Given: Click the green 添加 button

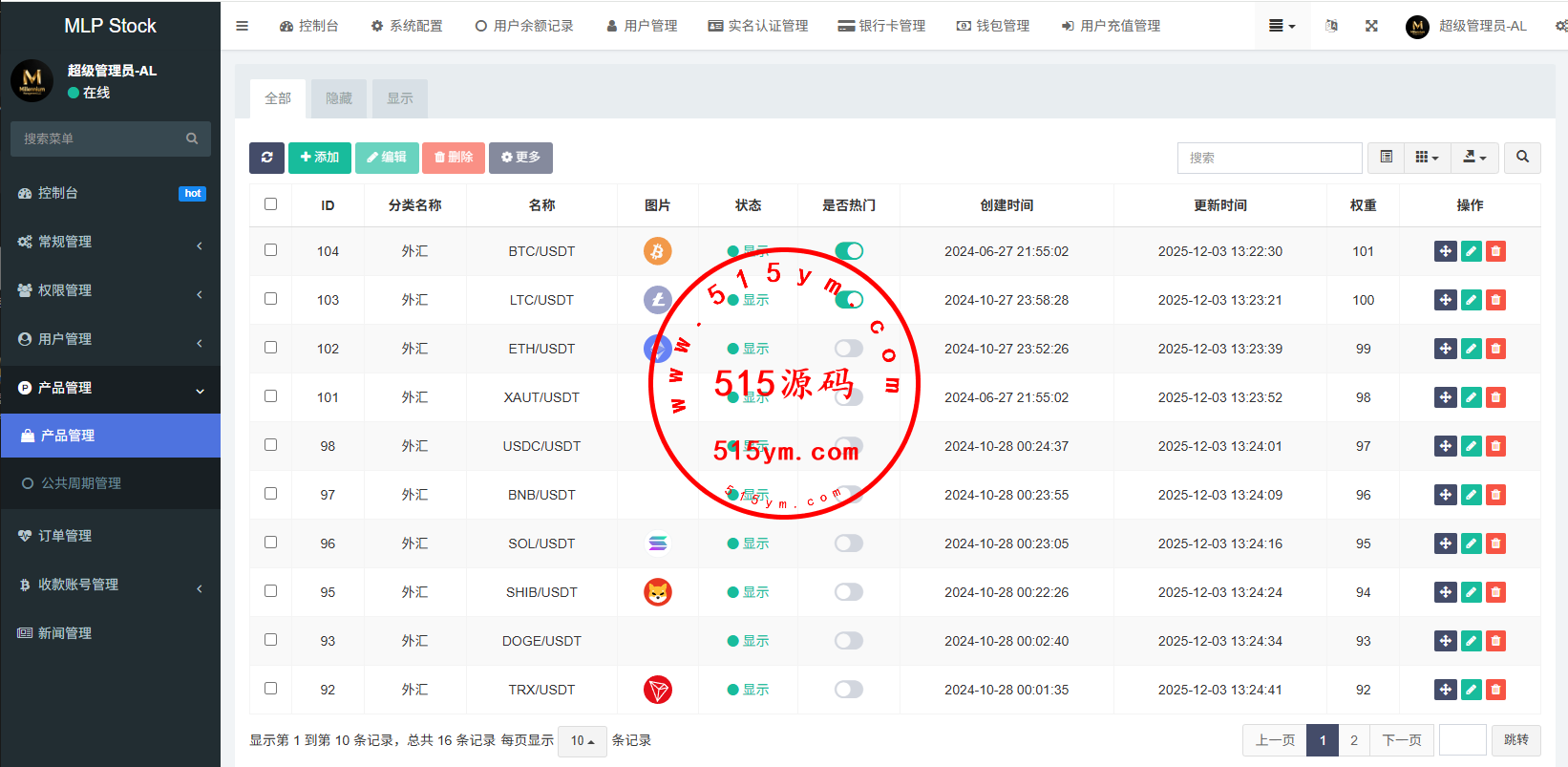Looking at the screenshot, I should click(x=320, y=158).
